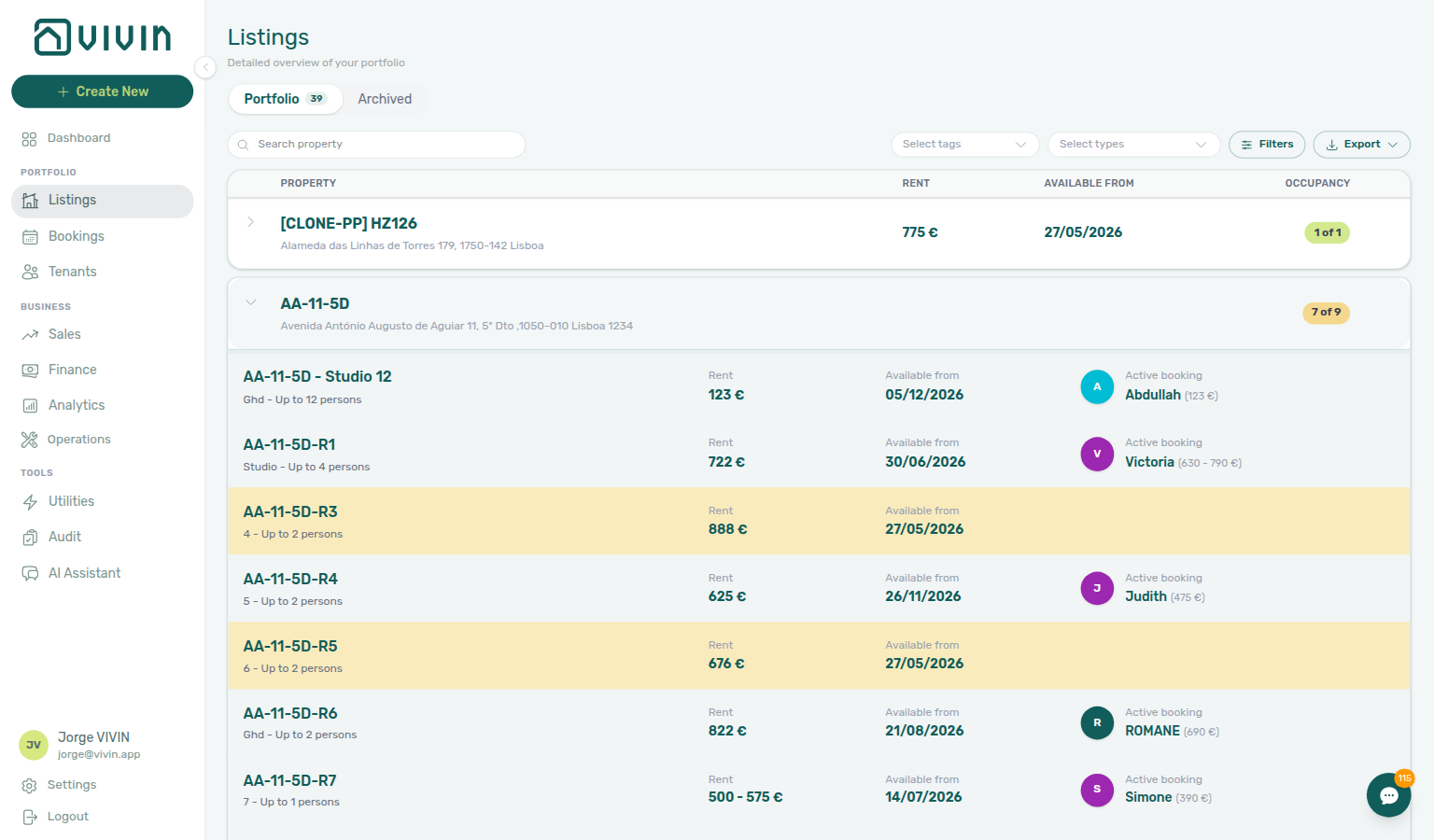Click the AVAILABLE FROM column header
Screen dimensions: 1434x840
tap(1089, 184)
